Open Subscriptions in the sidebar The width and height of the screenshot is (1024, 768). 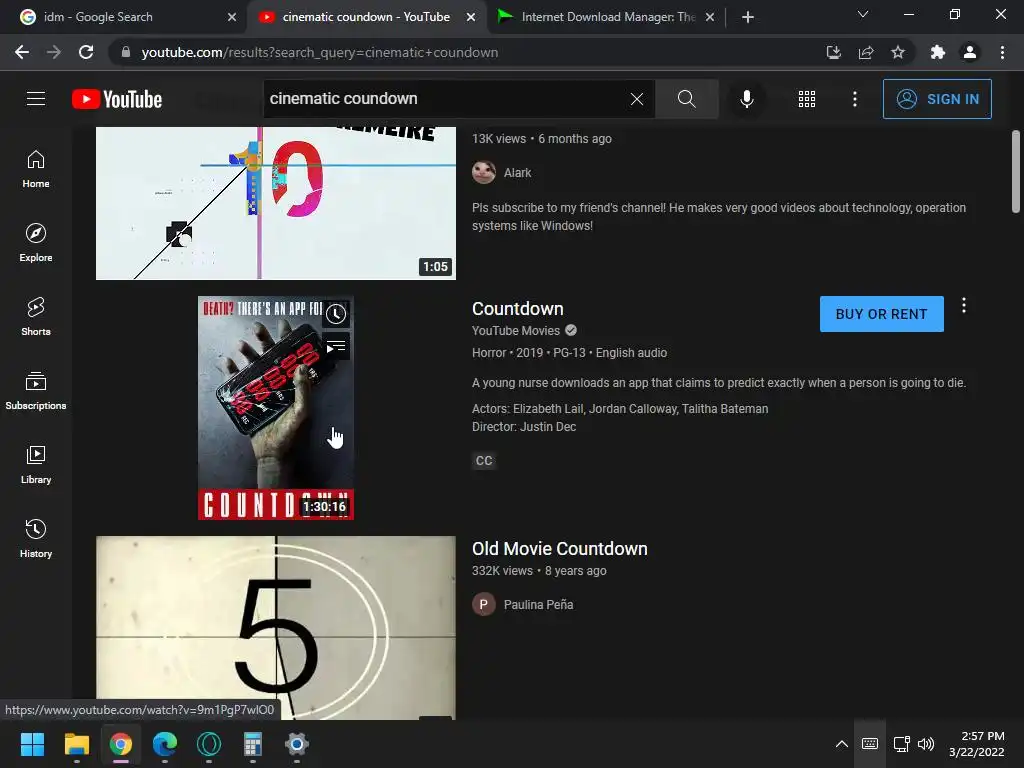point(36,391)
